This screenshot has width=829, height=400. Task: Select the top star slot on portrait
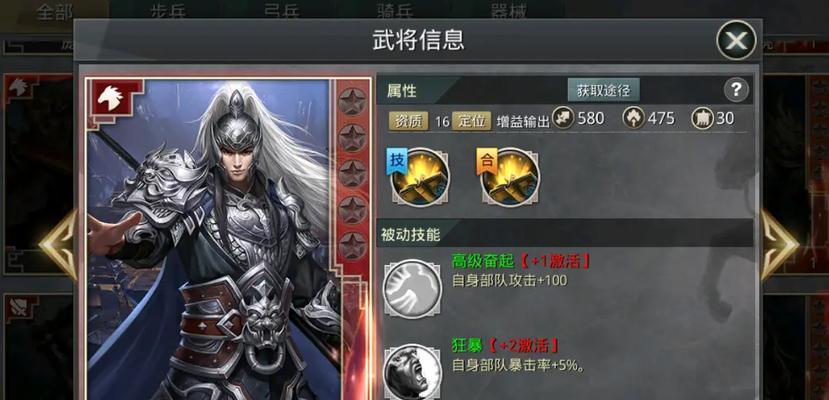[353, 102]
